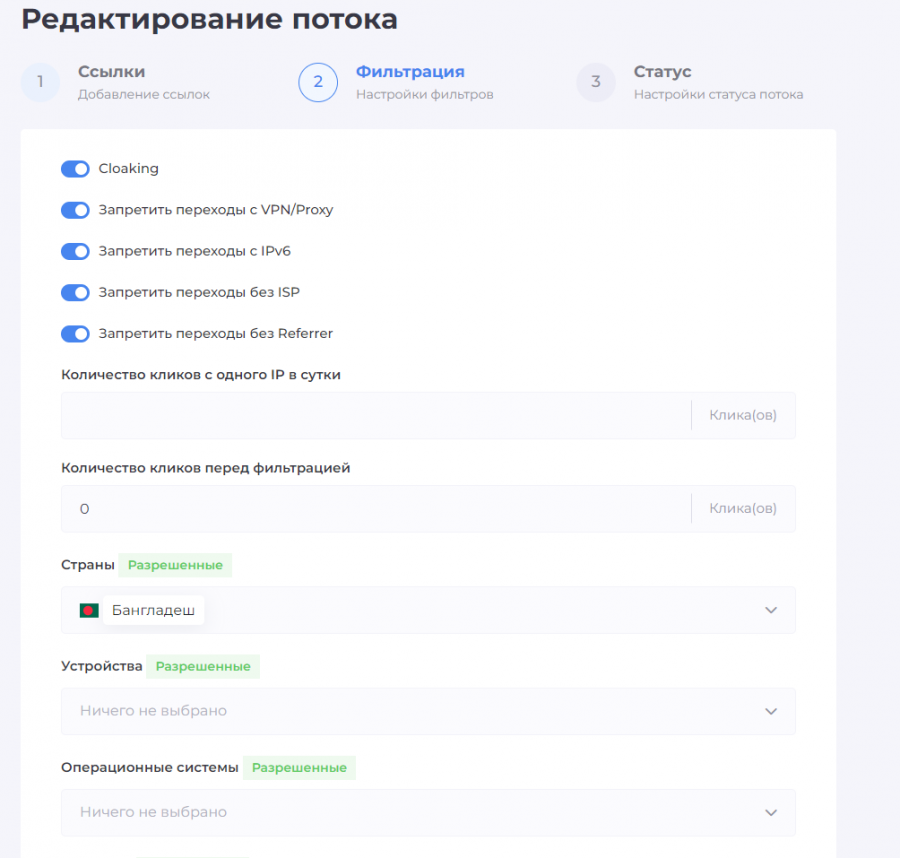Click the Cloaking label text

coord(129,169)
